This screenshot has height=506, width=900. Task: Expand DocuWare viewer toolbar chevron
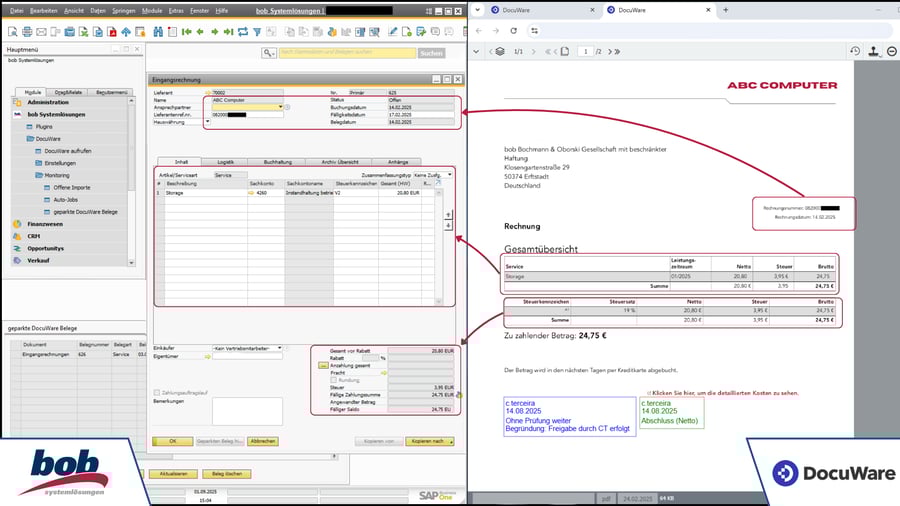tap(476, 52)
